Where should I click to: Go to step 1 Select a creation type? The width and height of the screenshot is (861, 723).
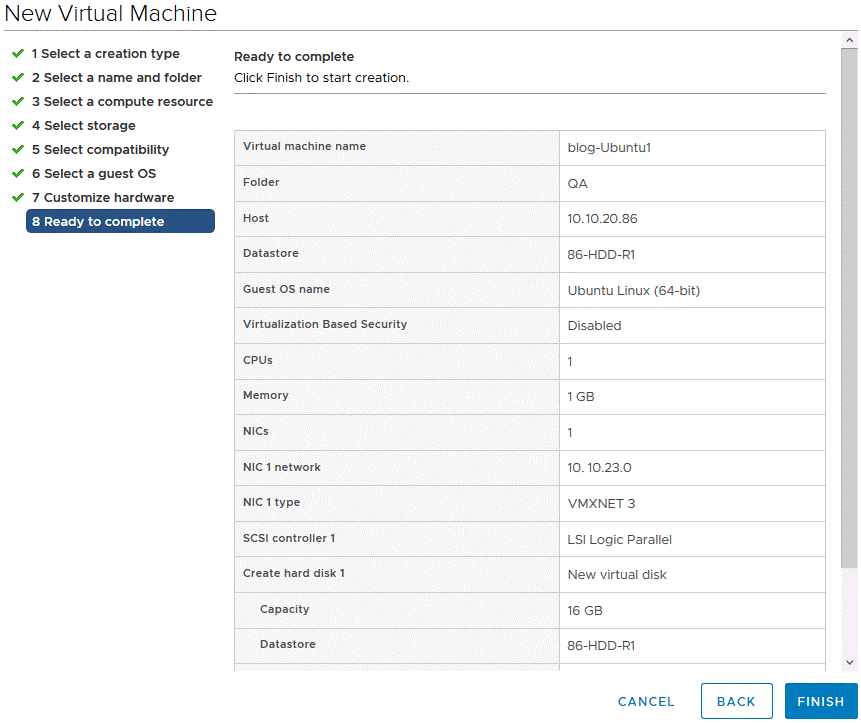[x=105, y=54]
